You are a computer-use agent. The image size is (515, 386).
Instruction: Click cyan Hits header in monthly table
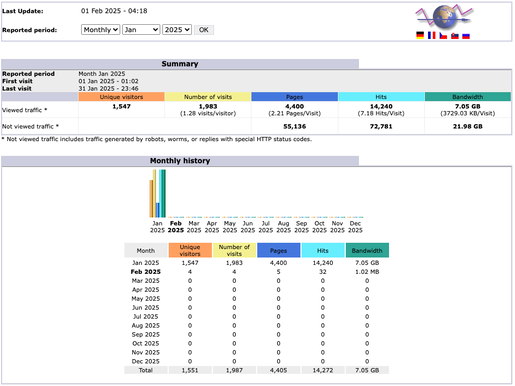coord(323,250)
